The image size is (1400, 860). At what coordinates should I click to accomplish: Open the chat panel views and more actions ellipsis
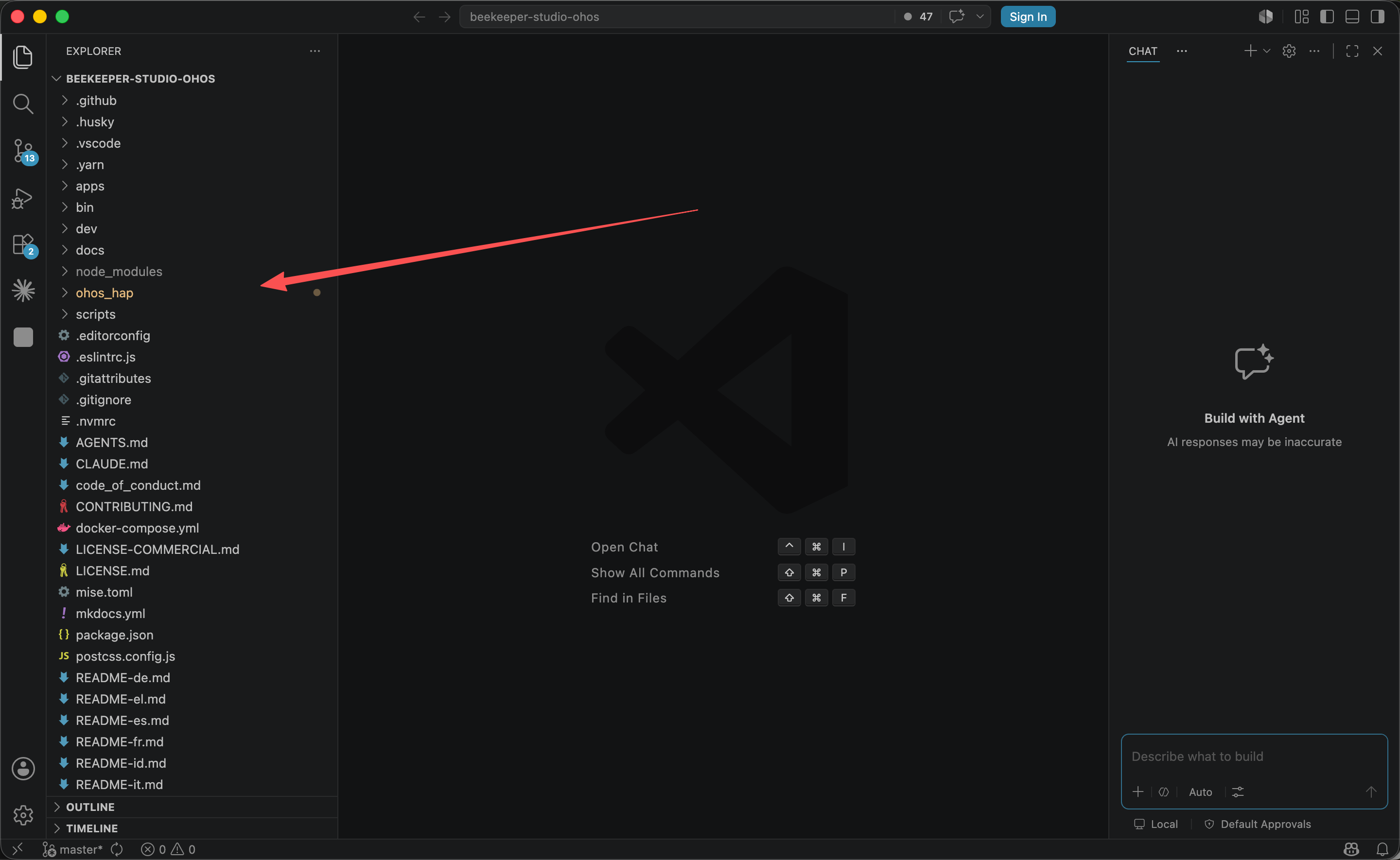(1314, 51)
